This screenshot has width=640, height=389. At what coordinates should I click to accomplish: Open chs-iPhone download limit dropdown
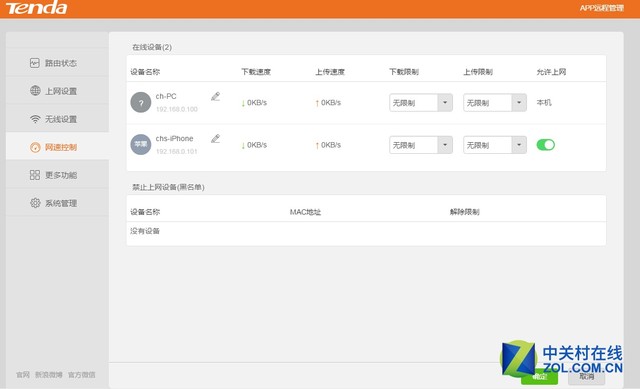coord(421,145)
